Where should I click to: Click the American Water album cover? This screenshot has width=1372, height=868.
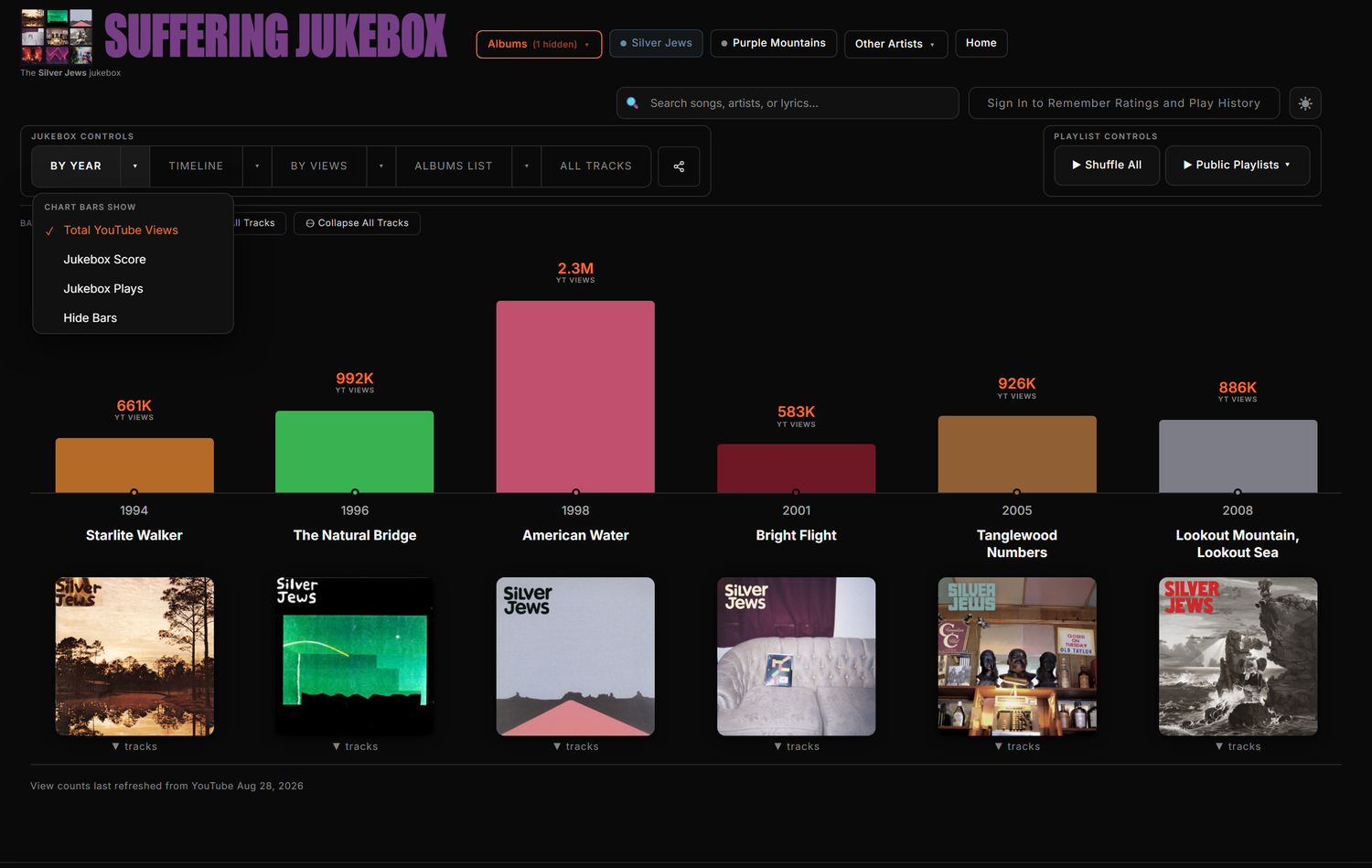[x=575, y=657]
